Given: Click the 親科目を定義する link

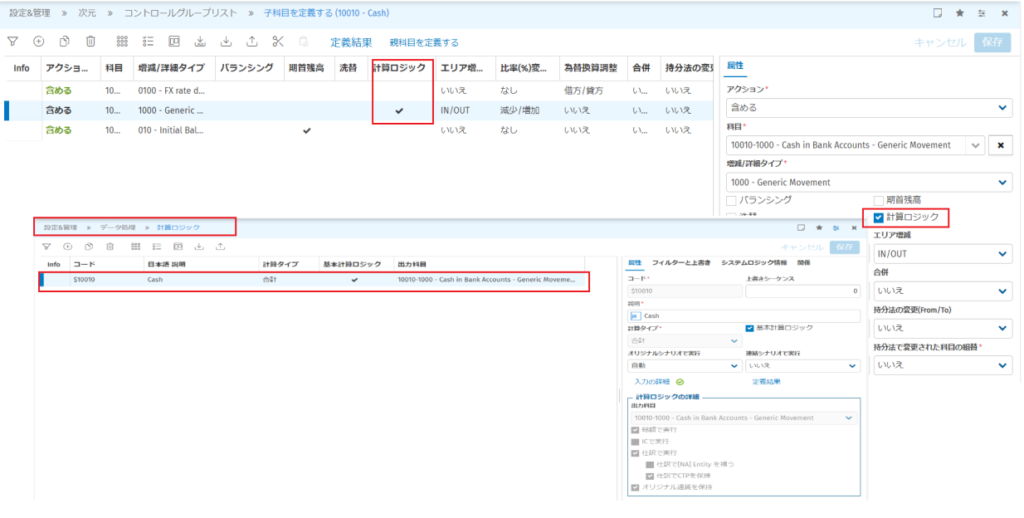Looking at the screenshot, I should pyautogui.click(x=423, y=43).
